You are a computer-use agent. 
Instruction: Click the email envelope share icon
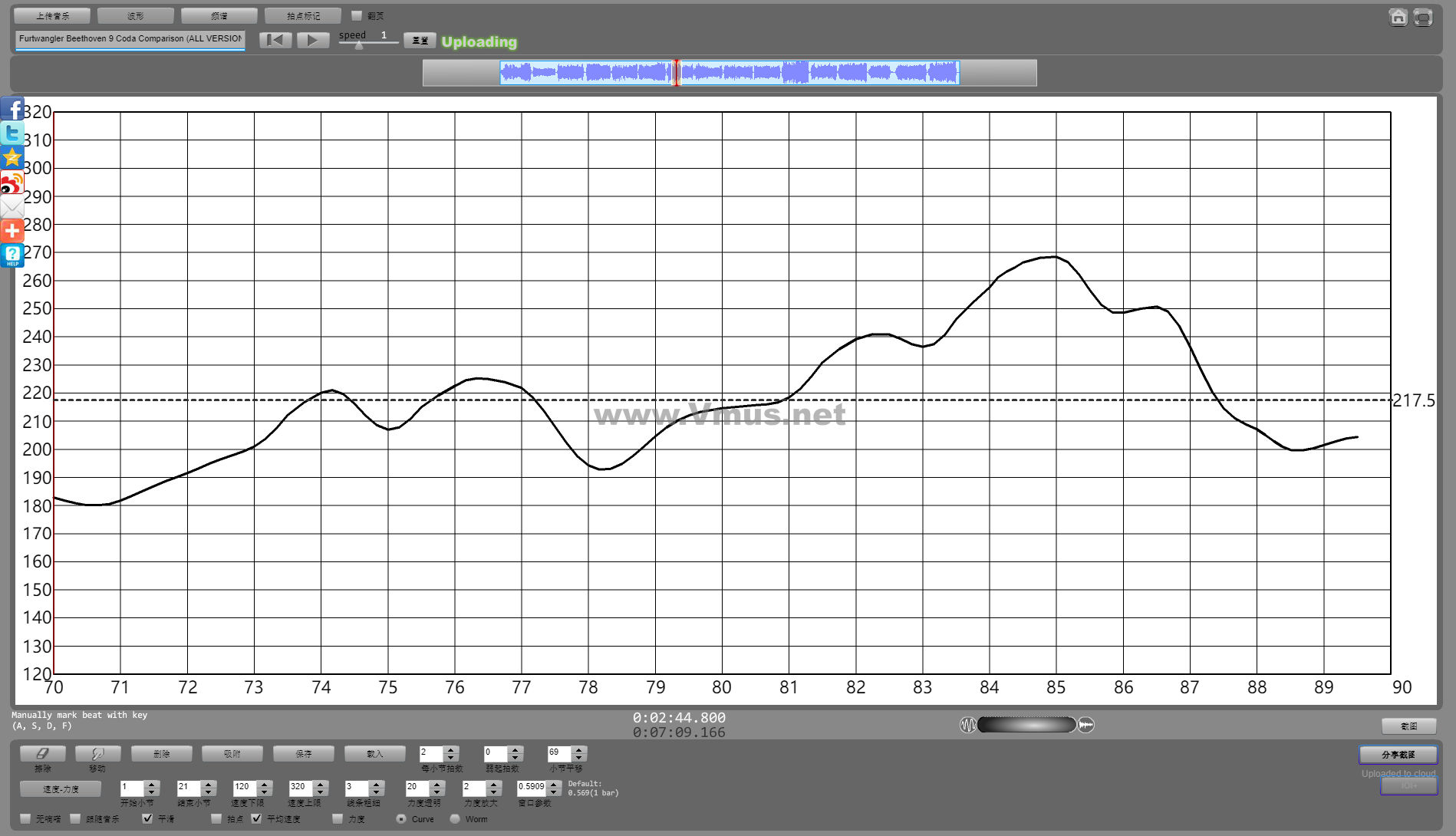pos(12,206)
